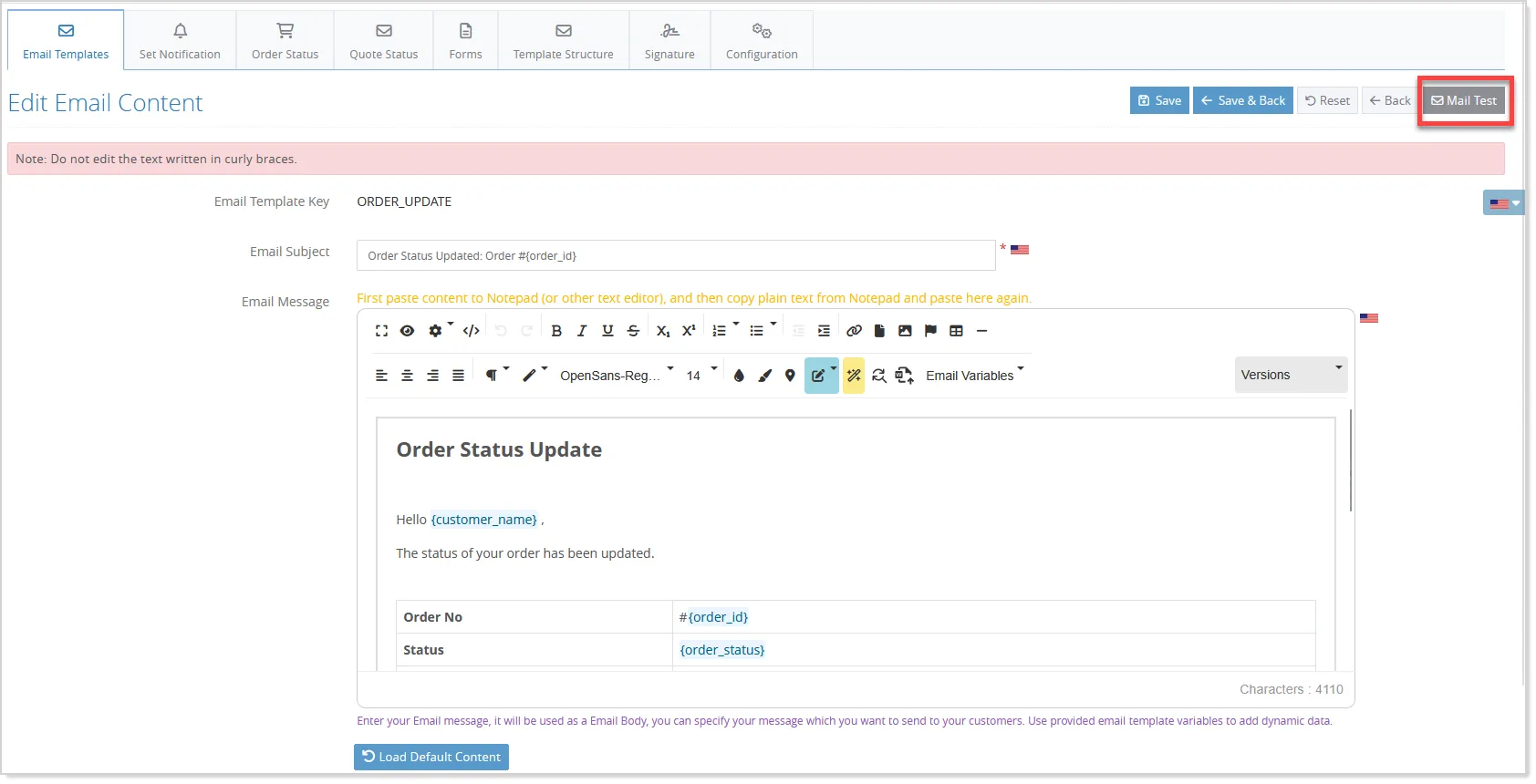Open the language flag dropdown at right
This screenshot has width=1536, height=784.
pos(1503,202)
